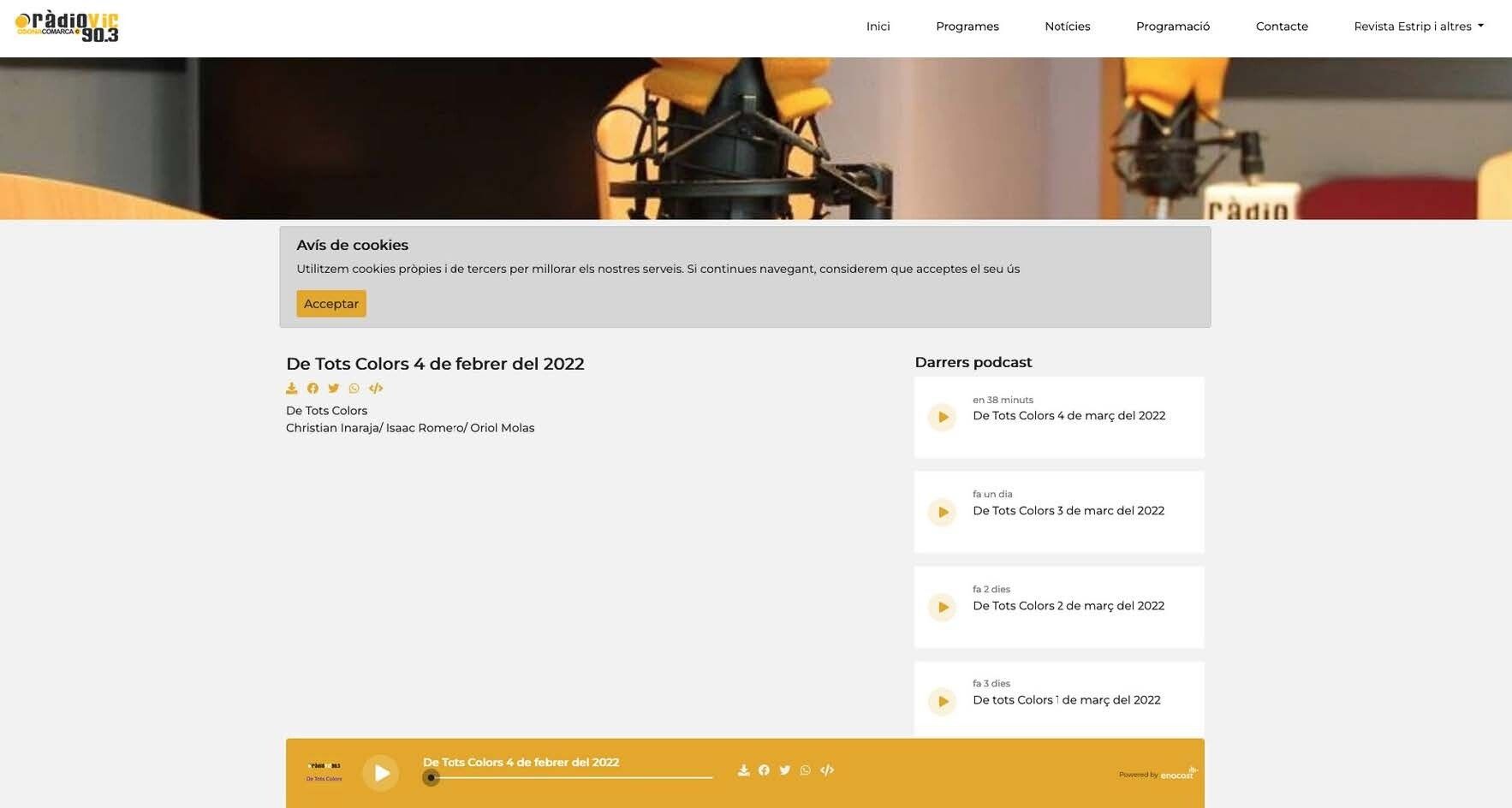
Task: Play De Tots Colors 4 de març podcast
Action: point(942,418)
